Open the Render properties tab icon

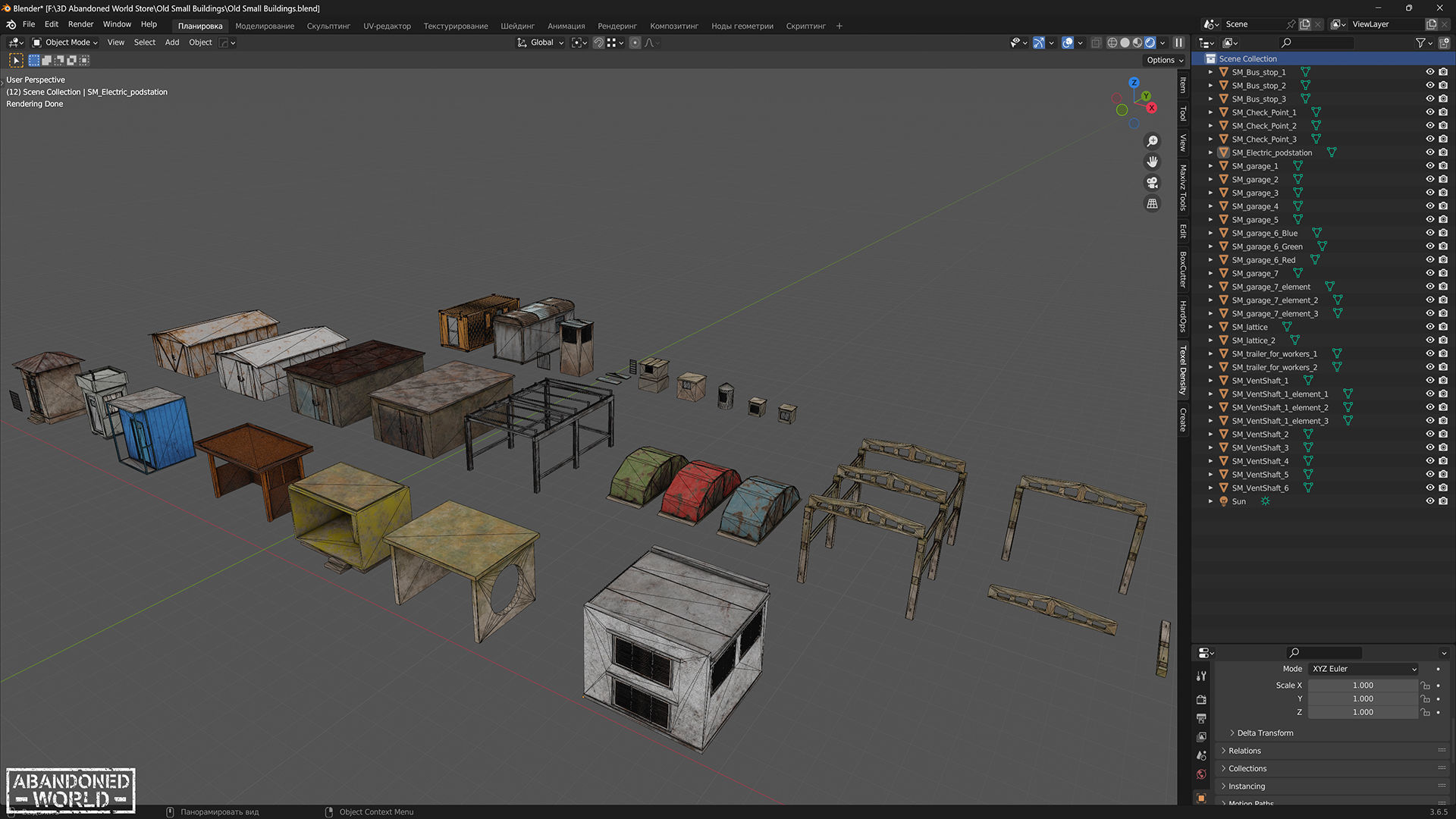[x=1201, y=699]
